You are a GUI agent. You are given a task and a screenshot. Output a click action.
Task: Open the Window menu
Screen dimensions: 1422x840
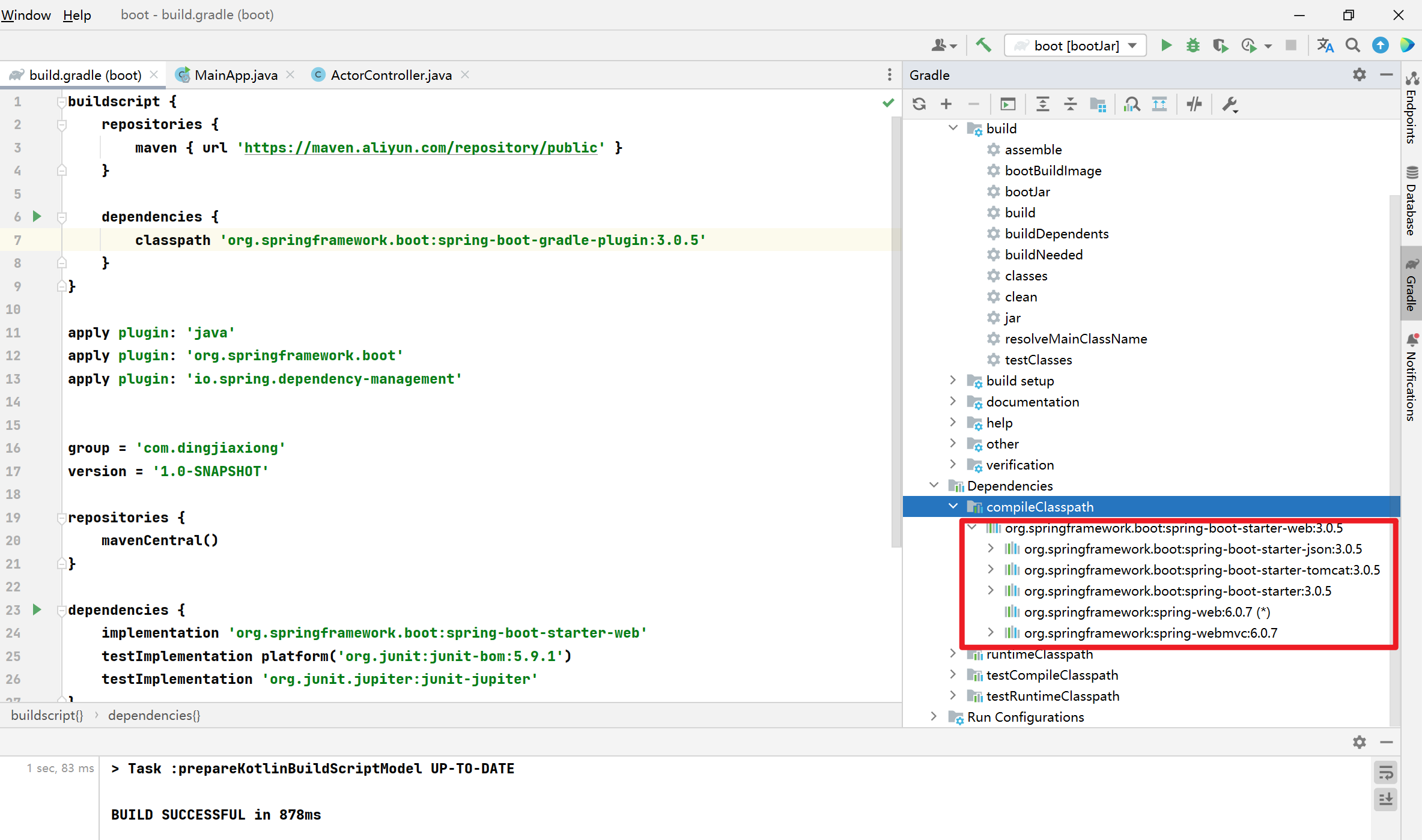coord(26,15)
